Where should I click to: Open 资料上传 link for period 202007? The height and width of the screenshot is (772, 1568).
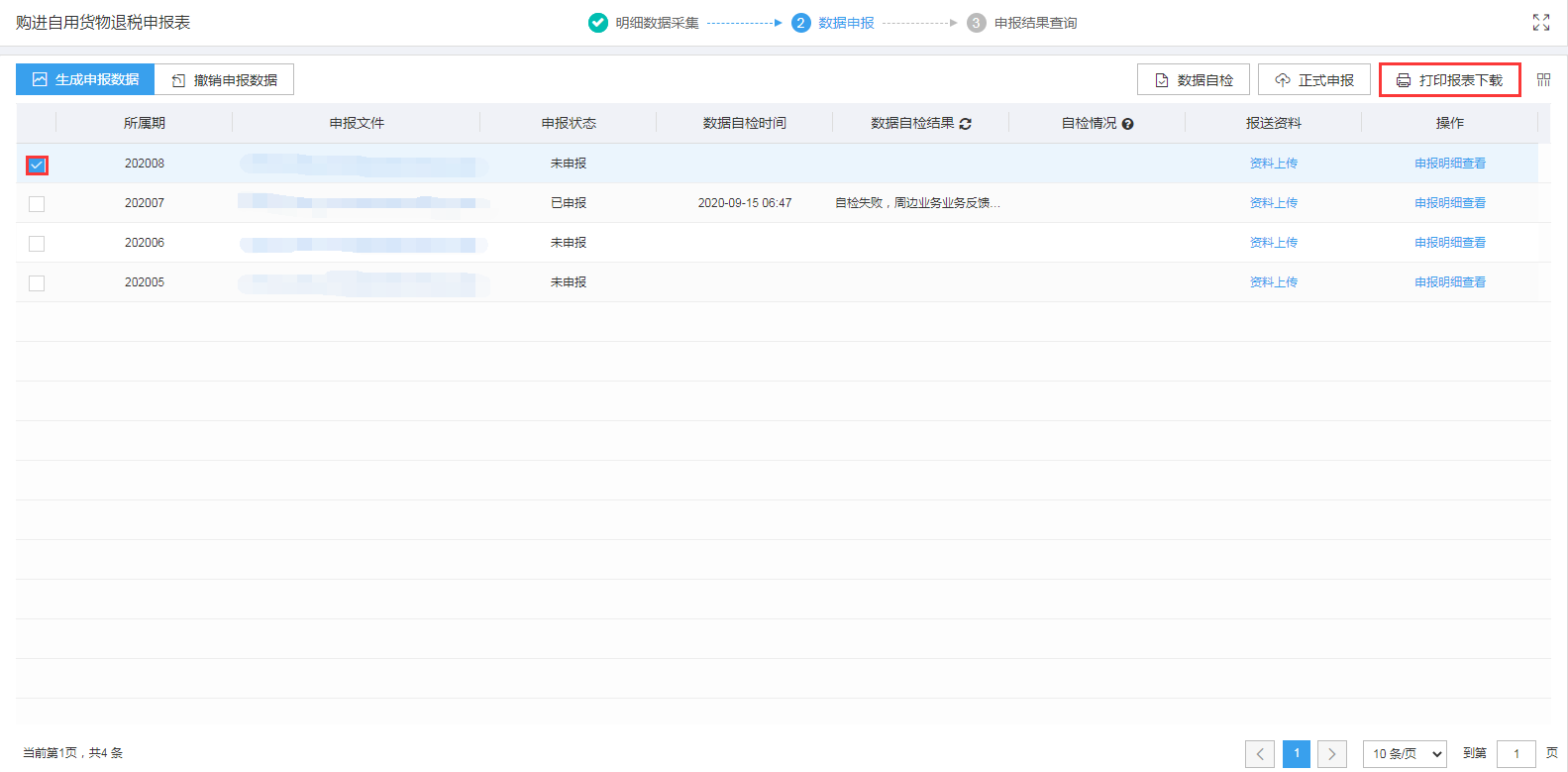[1273, 203]
